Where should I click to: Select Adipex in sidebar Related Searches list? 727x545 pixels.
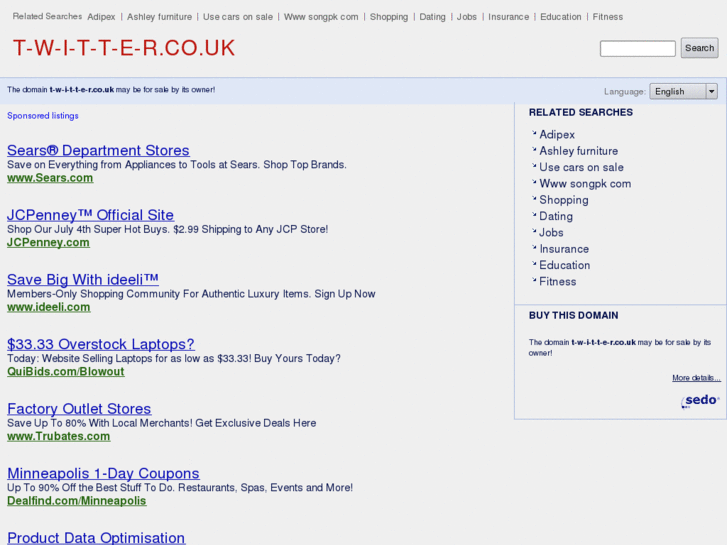(x=557, y=135)
